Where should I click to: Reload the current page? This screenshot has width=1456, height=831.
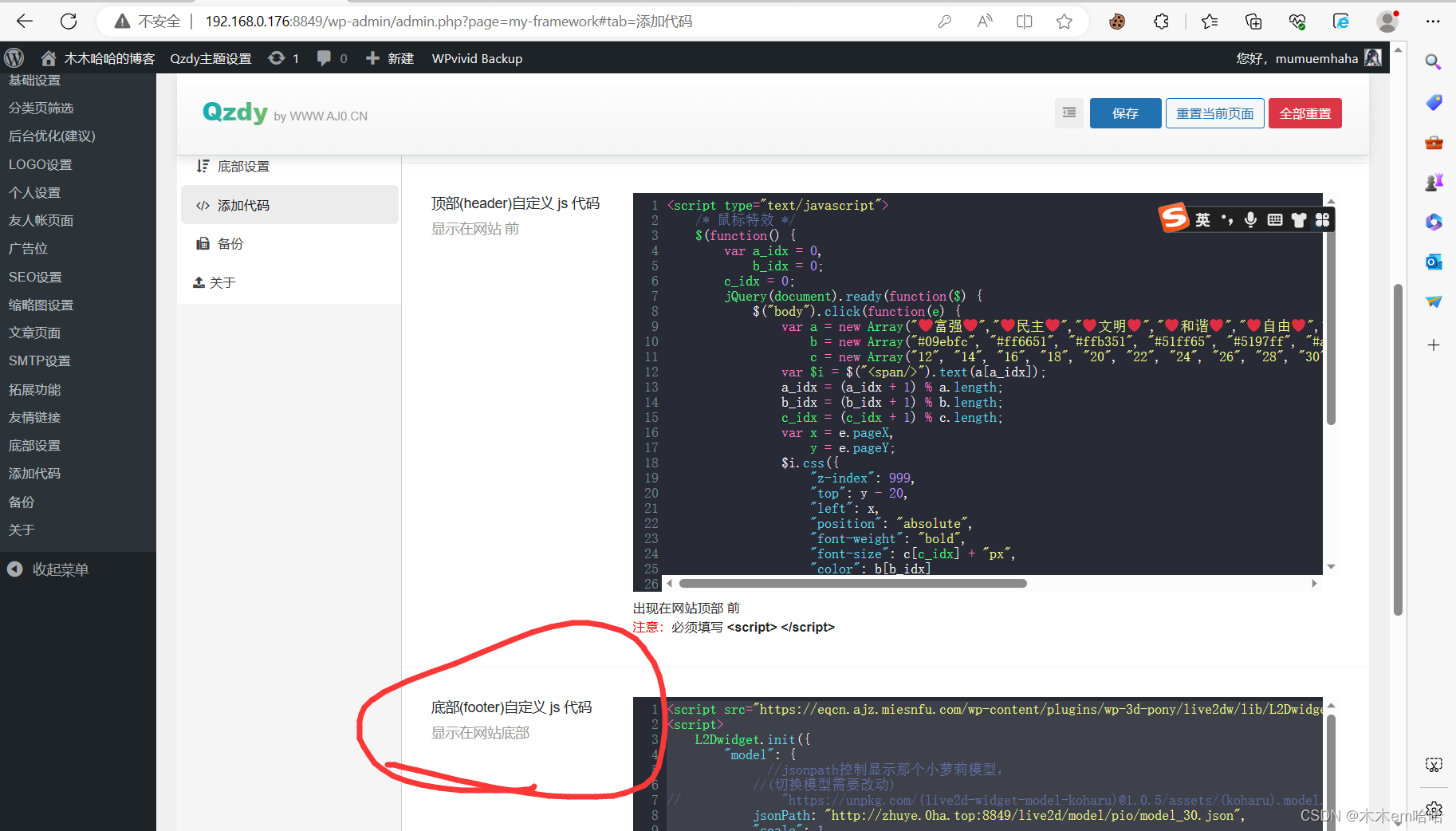click(69, 22)
